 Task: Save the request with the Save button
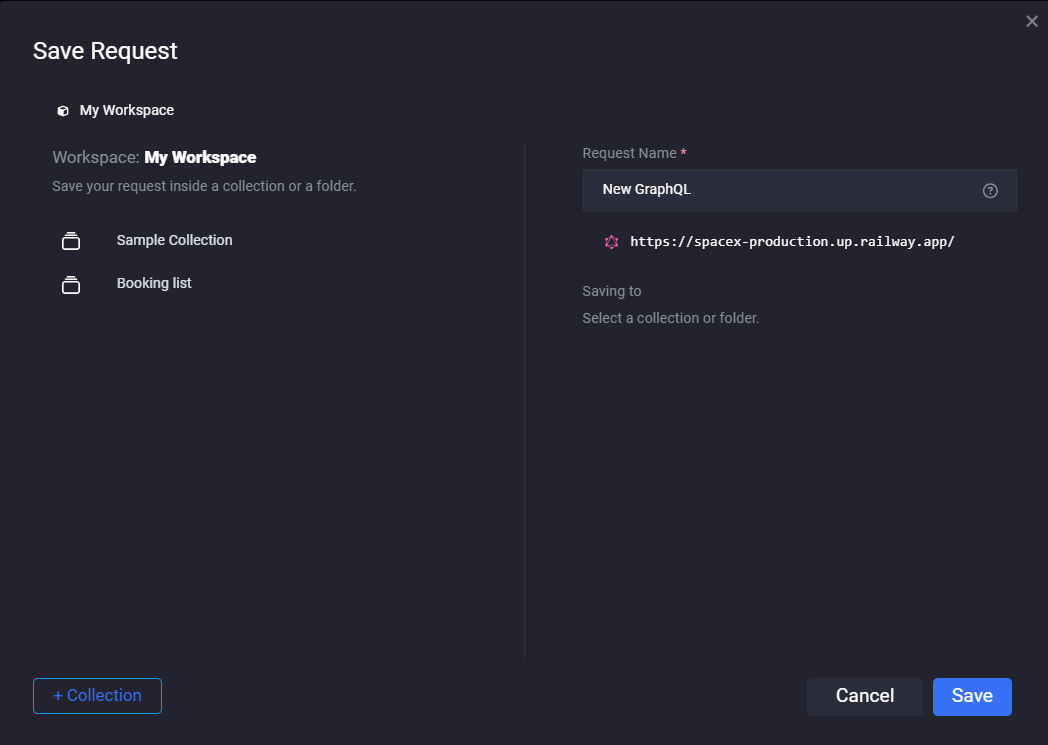[971, 696]
